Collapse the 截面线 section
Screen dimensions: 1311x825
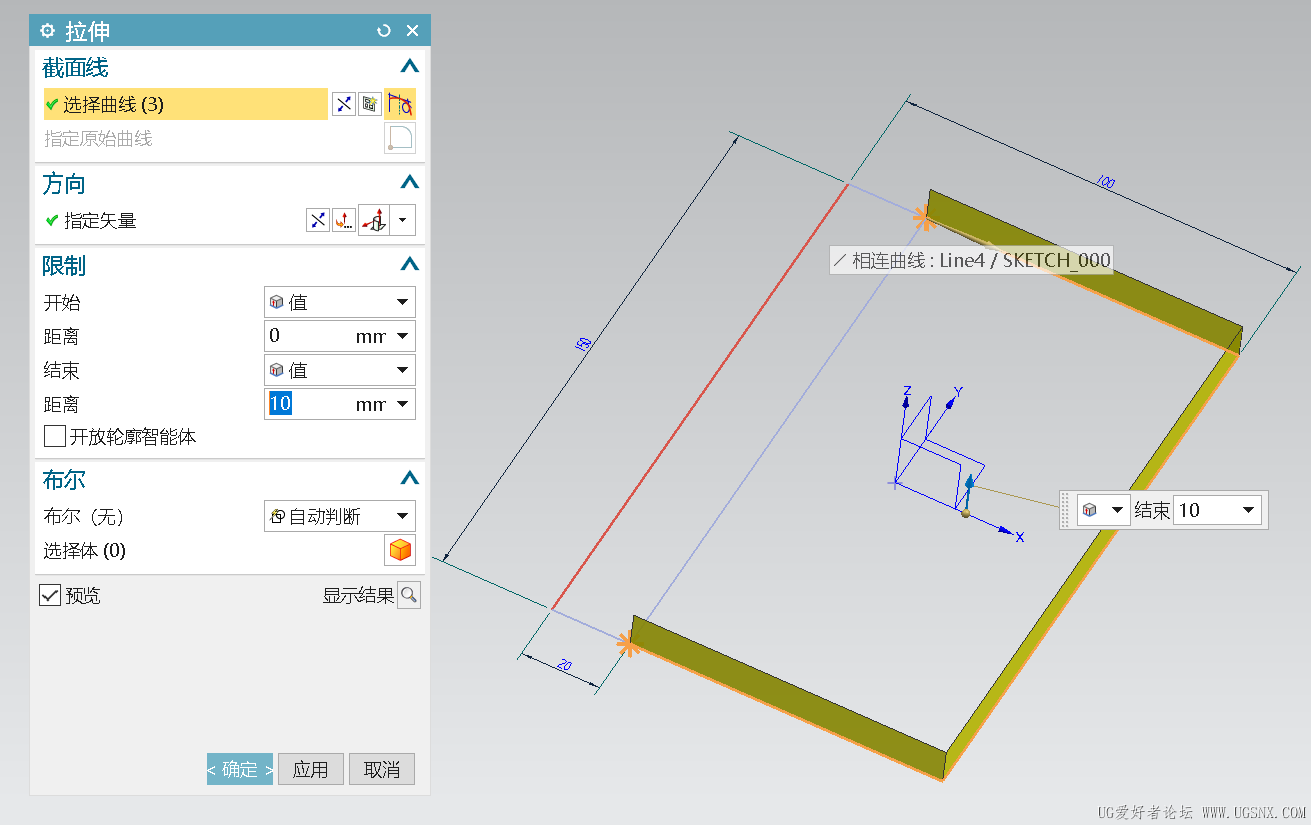pyautogui.click(x=408, y=67)
